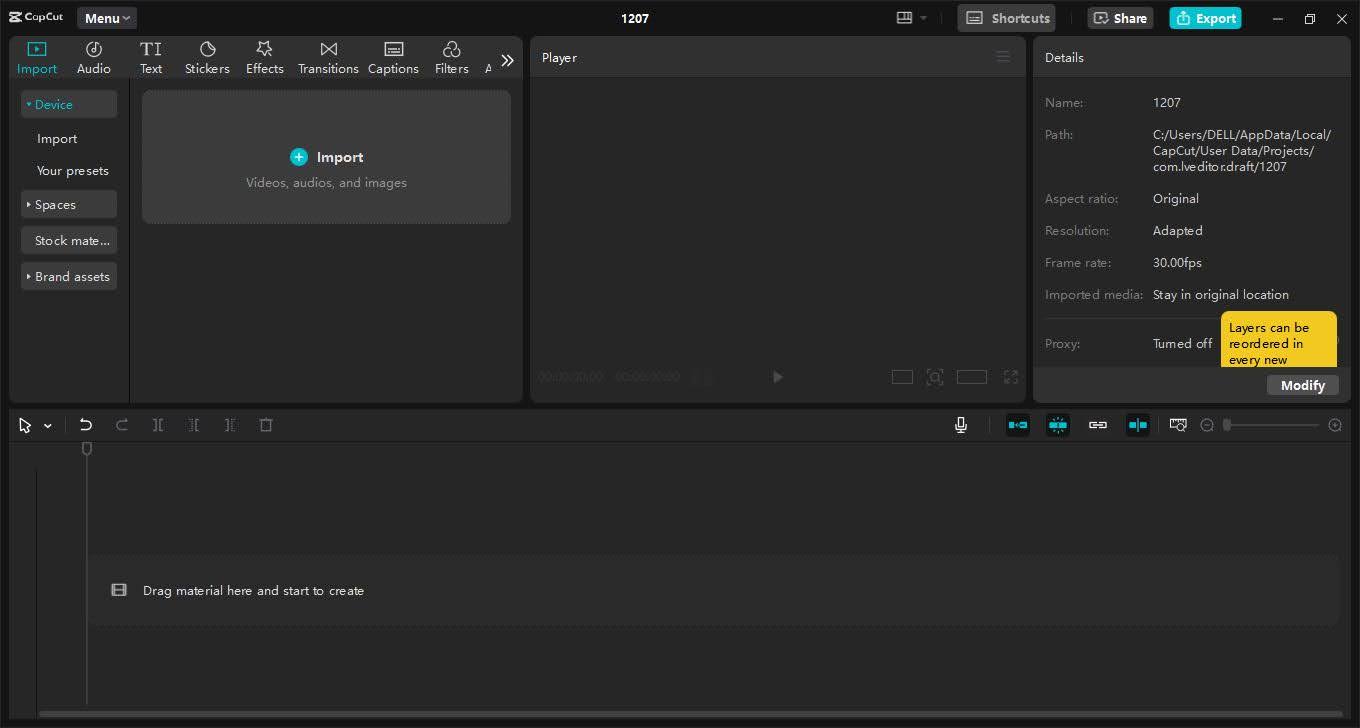Click the yellow layers tooltip
The width and height of the screenshot is (1360, 728).
[x=1279, y=339]
